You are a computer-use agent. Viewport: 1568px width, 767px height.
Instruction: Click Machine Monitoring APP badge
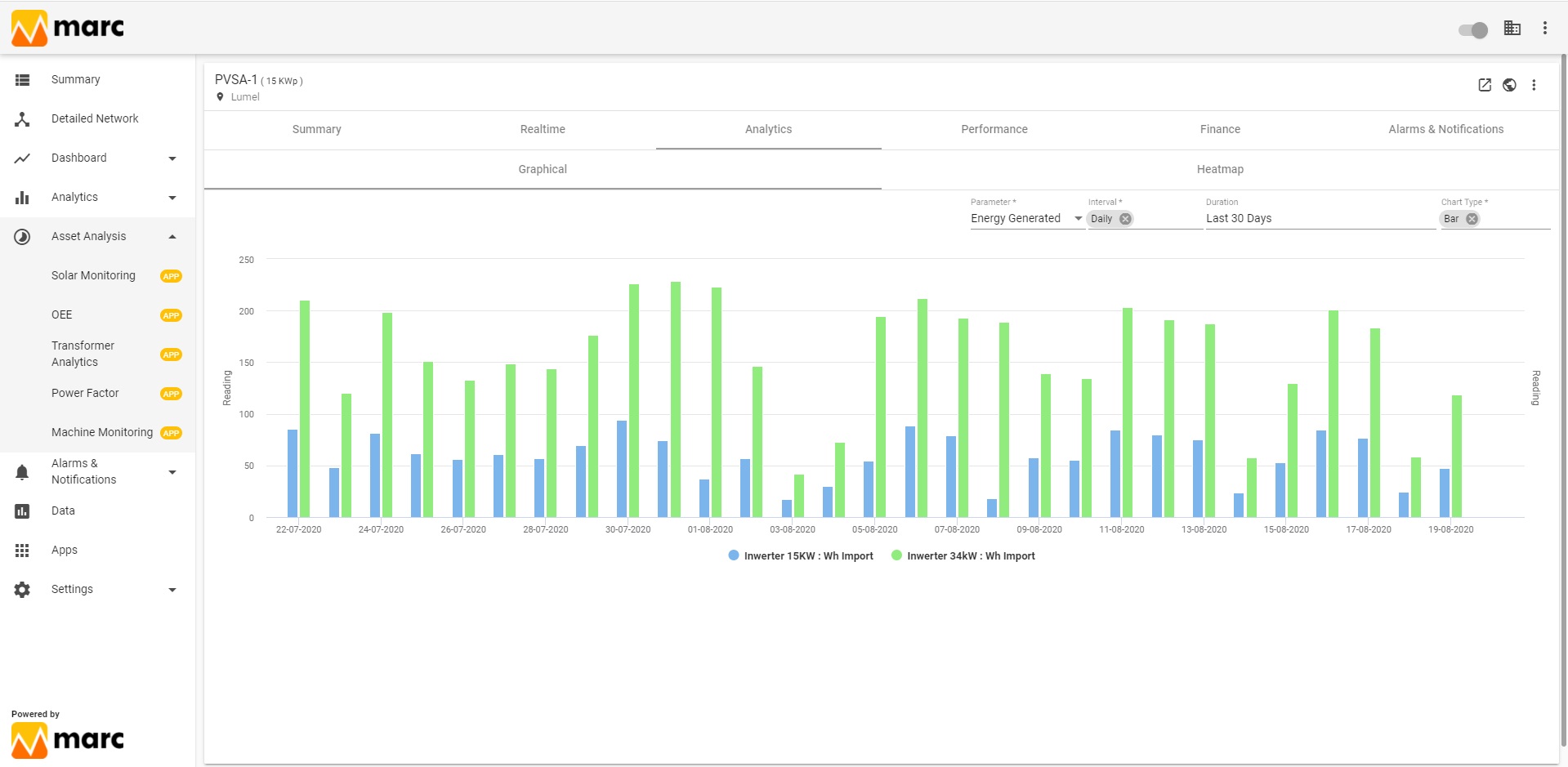171,433
